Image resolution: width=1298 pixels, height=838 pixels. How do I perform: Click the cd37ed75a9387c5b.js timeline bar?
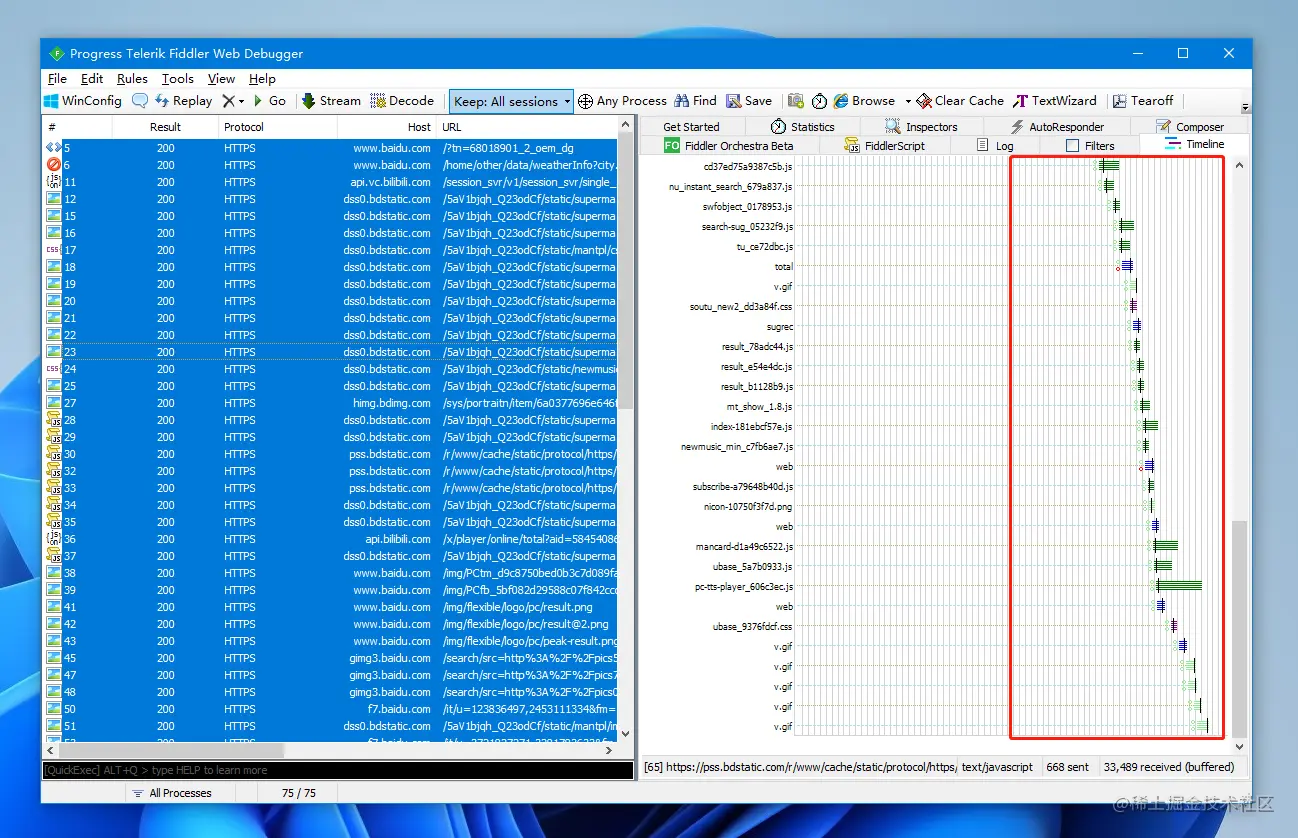pyautogui.click(x=1108, y=166)
